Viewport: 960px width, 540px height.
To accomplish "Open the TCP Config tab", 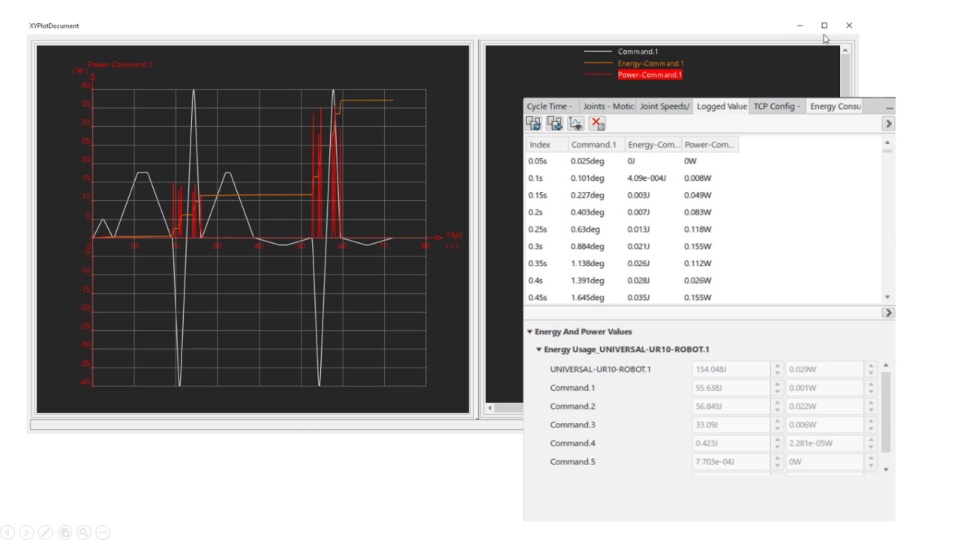I will point(777,107).
